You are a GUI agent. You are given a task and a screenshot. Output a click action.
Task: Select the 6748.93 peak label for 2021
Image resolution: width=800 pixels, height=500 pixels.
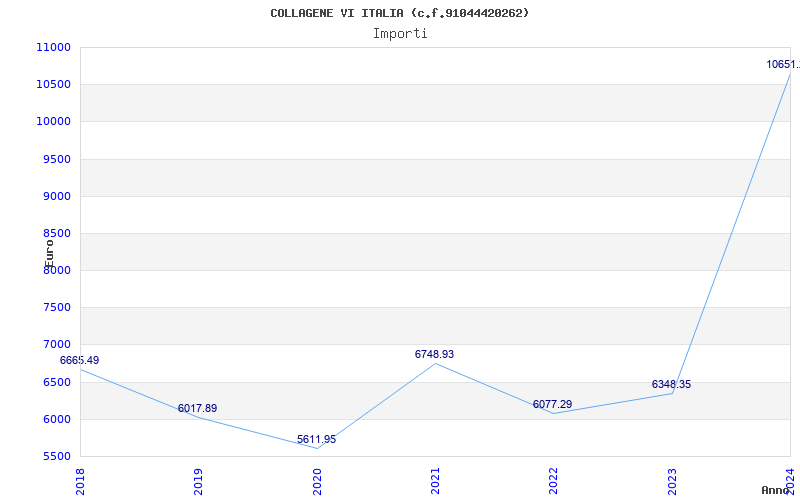(434, 354)
